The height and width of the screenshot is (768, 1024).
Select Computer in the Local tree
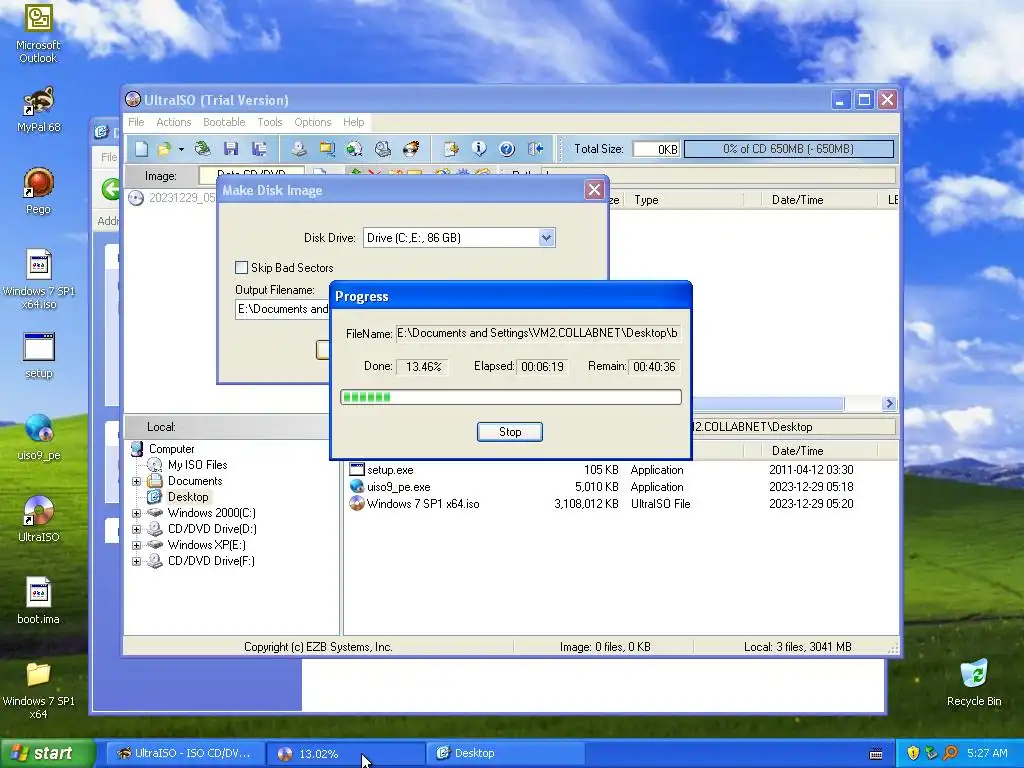tap(171, 449)
